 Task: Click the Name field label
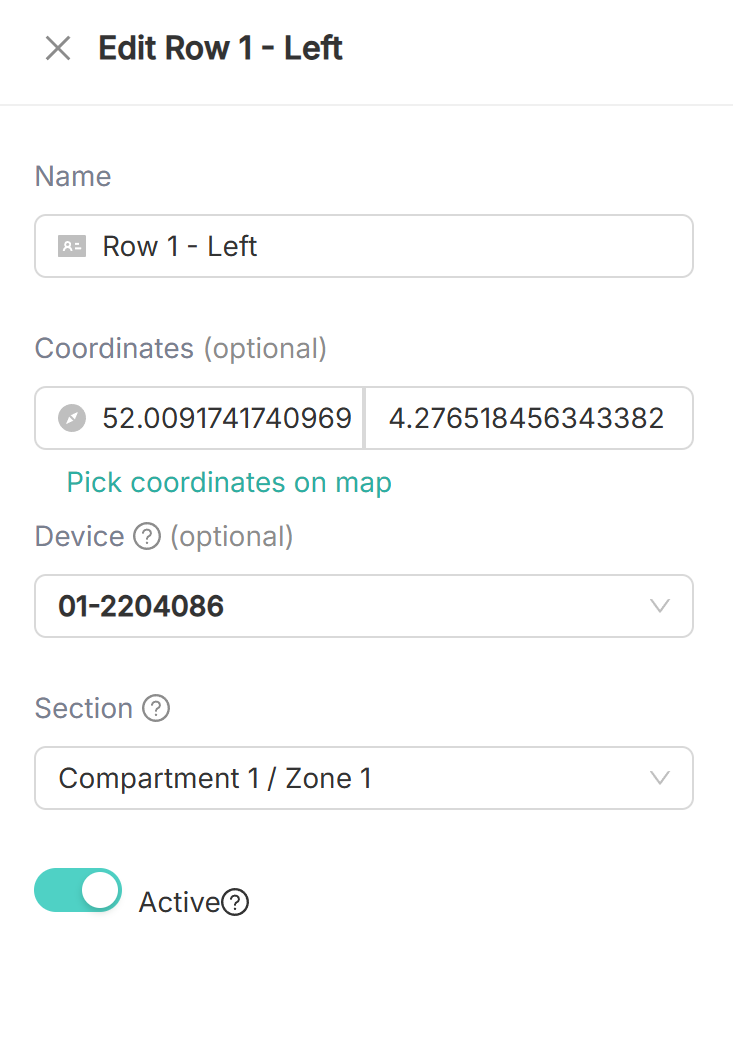pos(73,177)
